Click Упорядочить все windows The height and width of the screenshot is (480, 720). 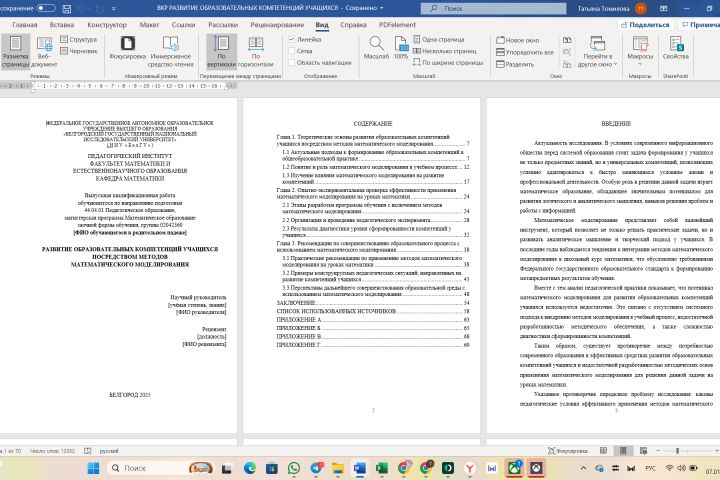525,52
